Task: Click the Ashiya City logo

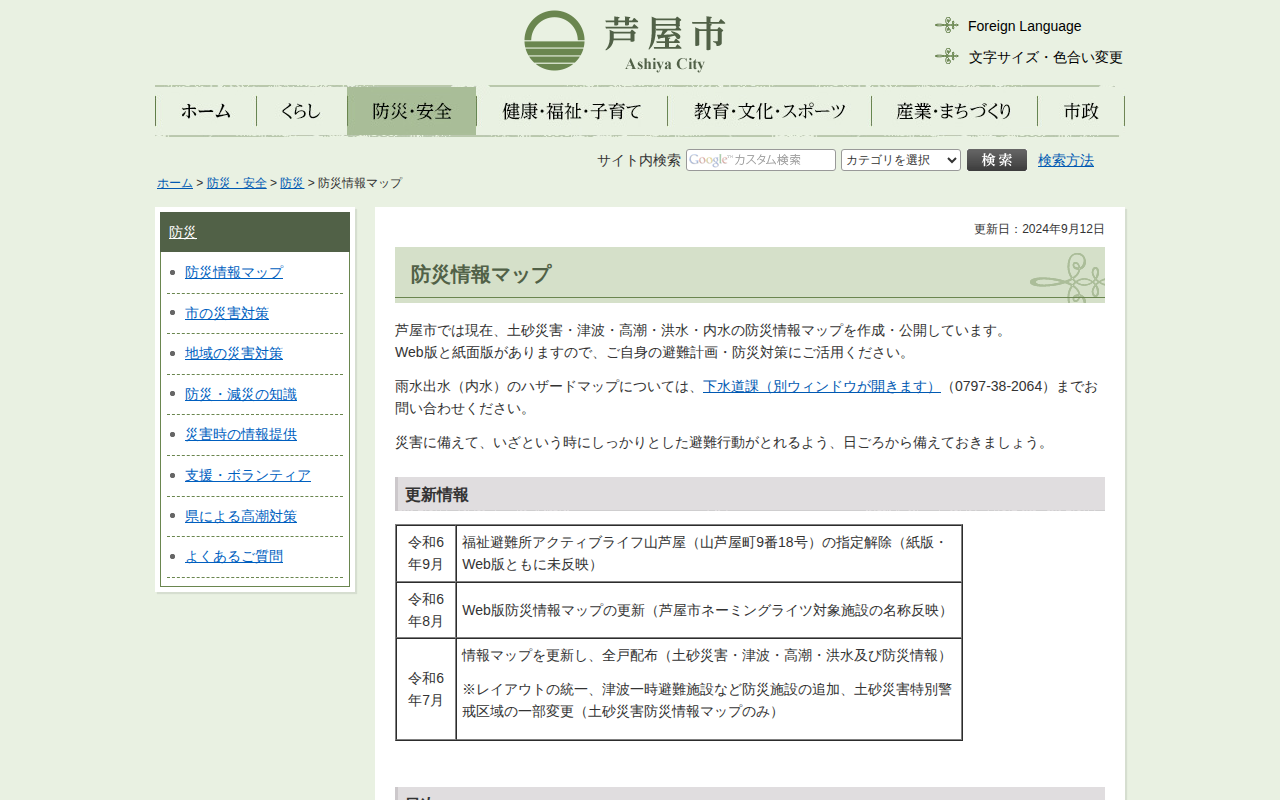Action: 624,41
